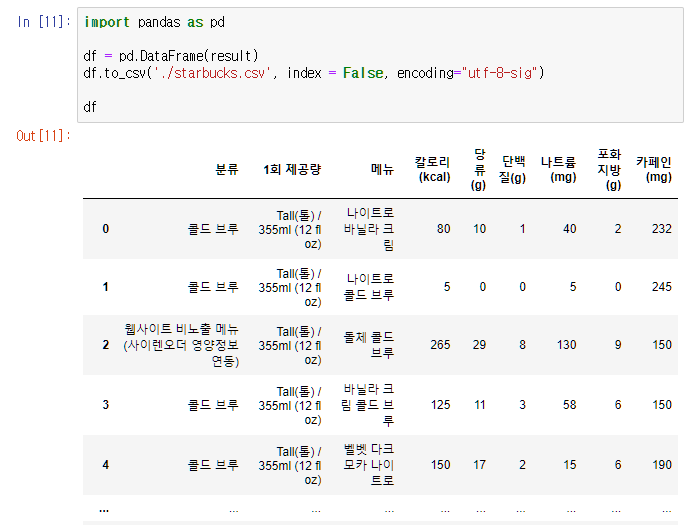
Task: Click the '카페인 (mg)' column header
Action: click(654, 169)
